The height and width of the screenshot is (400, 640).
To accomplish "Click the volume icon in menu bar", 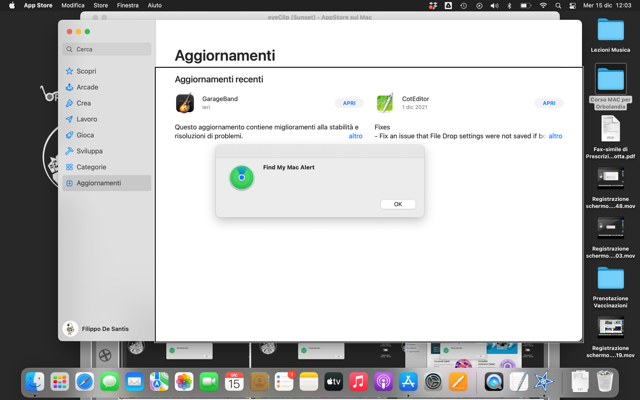I will 494,5.
